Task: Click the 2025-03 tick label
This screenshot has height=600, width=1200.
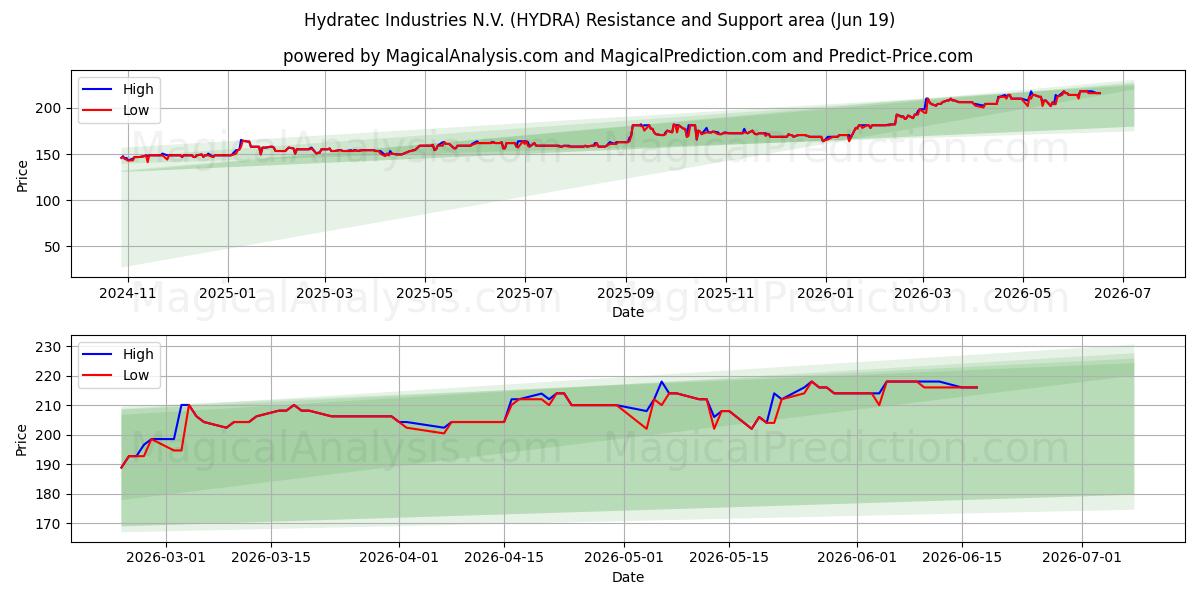Action: click(326, 293)
